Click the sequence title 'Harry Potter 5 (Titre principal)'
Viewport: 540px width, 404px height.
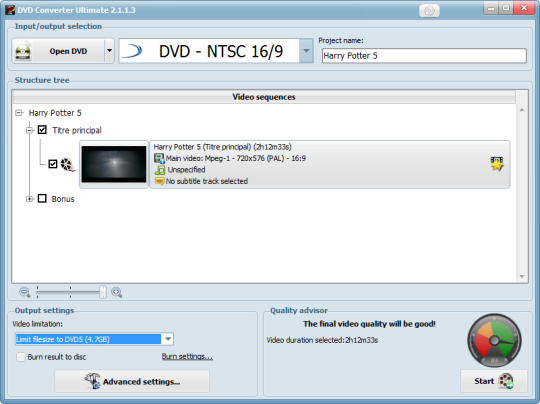pos(222,147)
